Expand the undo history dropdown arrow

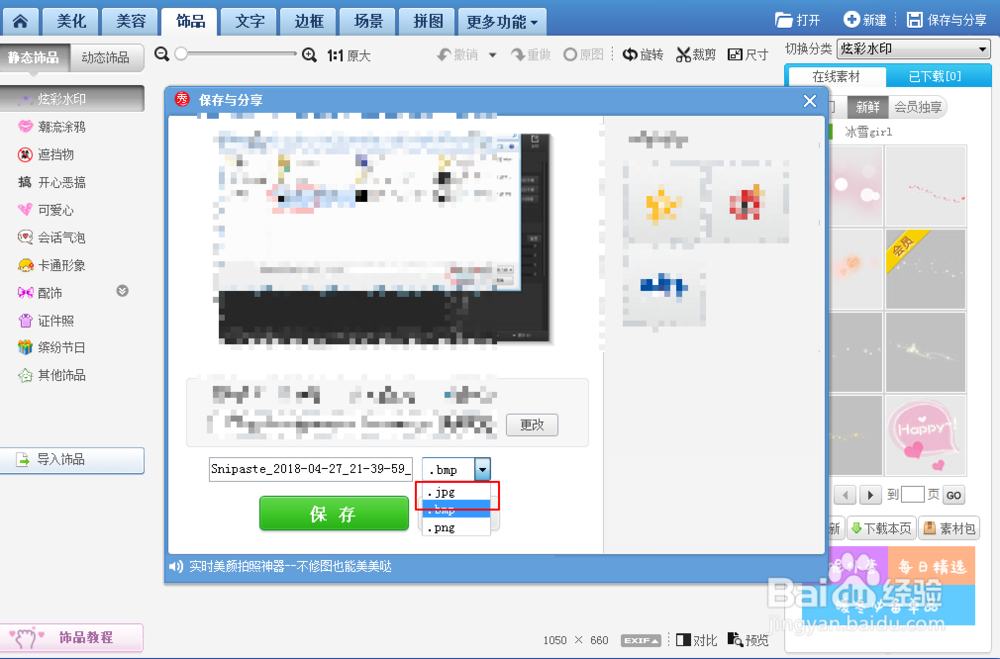click(492, 56)
